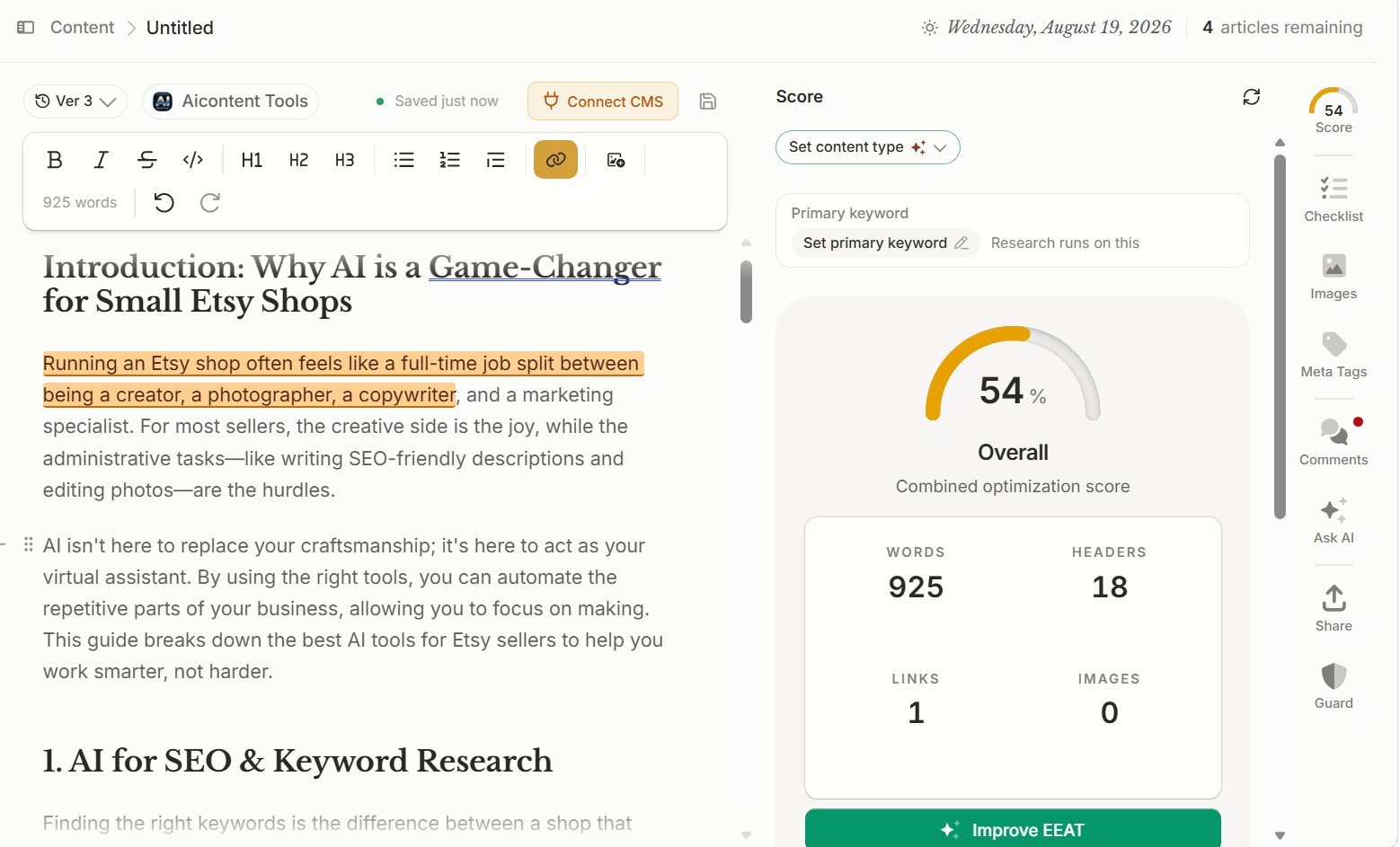
Task: Open Set content type dropdown
Action: point(867,147)
